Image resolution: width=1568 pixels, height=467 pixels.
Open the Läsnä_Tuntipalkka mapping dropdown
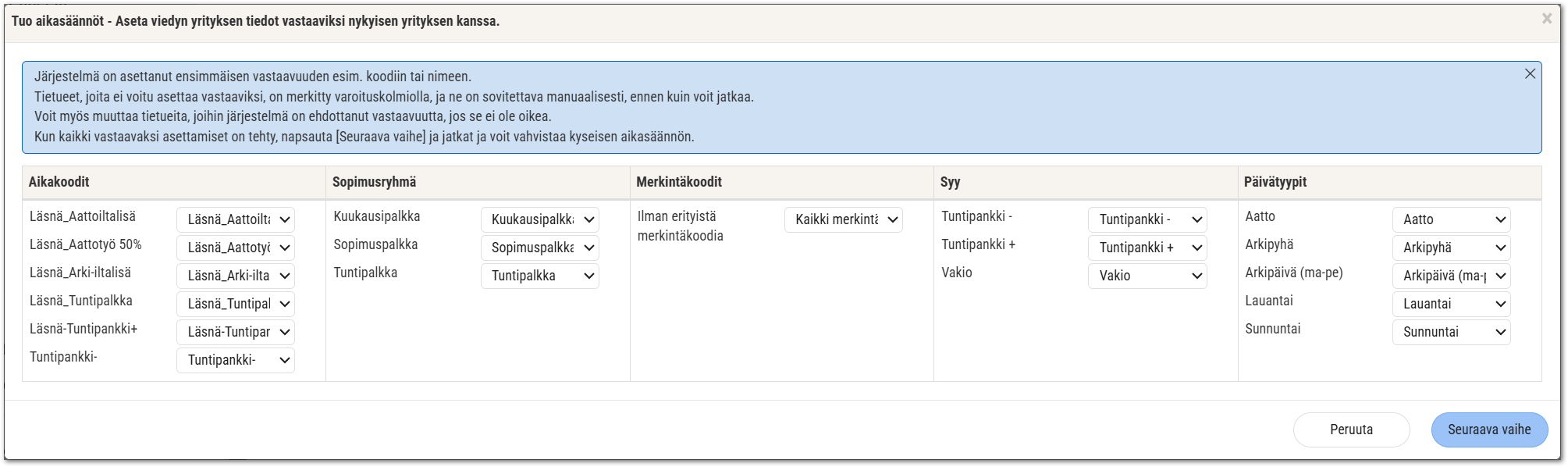pos(236,304)
